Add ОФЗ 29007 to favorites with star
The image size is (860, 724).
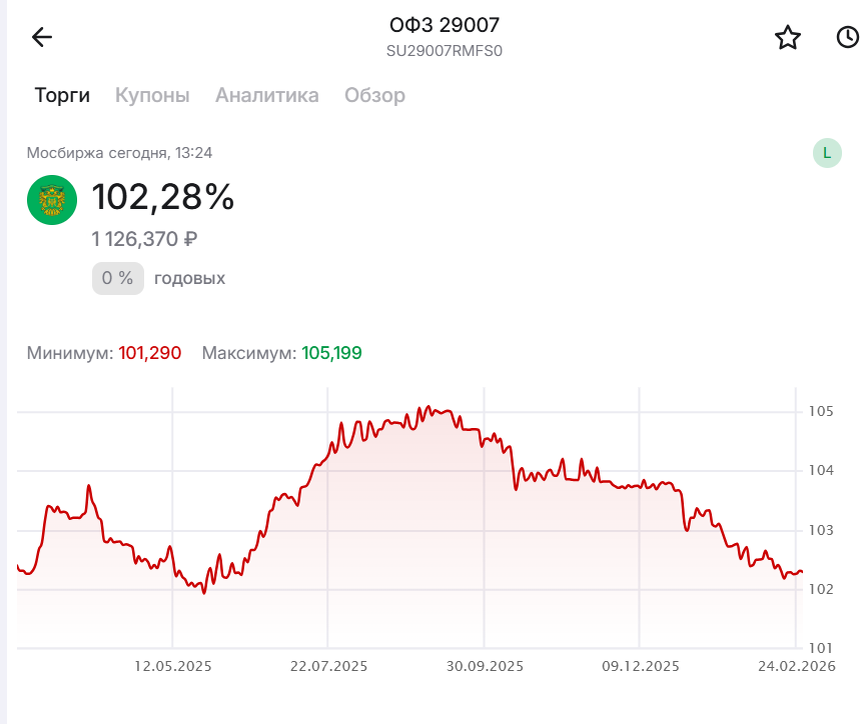(x=788, y=38)
